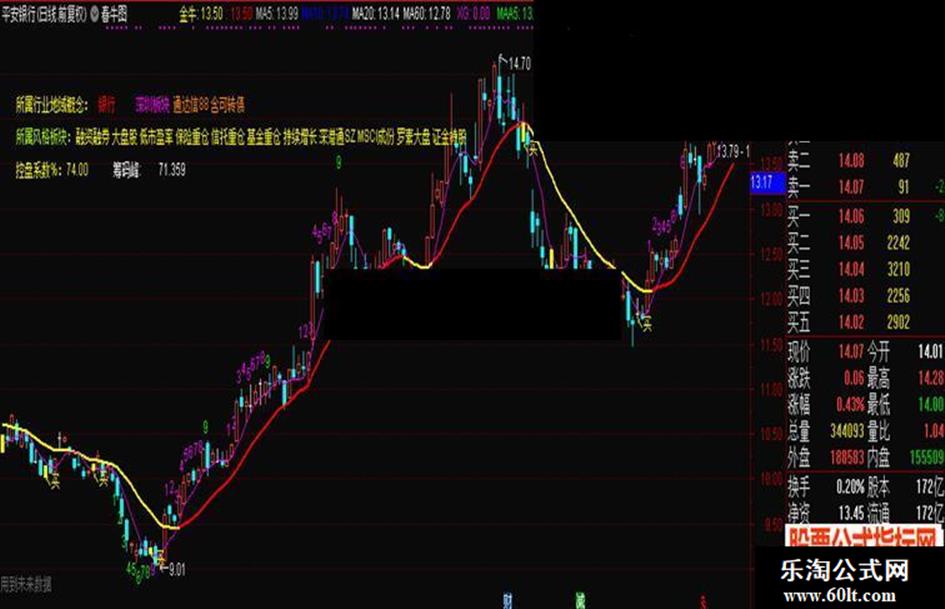Viewport: 945px width, 609px height.
Task: Click the 罗素大盘 style tag
Action: point(413,138)
